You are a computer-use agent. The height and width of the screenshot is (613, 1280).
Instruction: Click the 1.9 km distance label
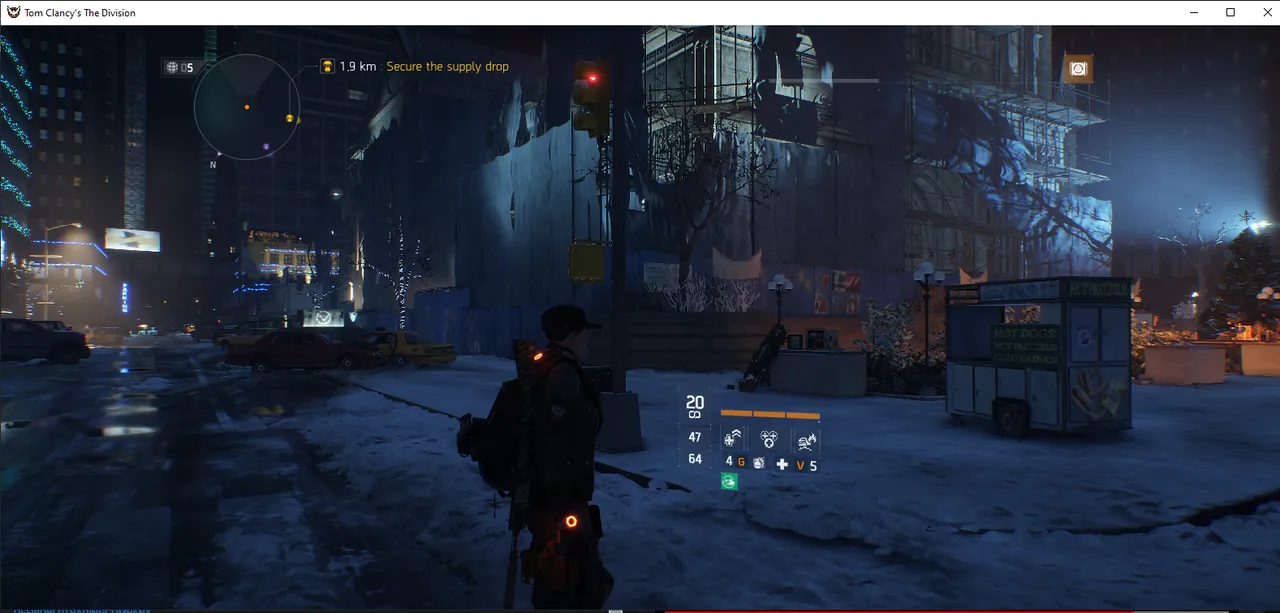coord(358,67)
